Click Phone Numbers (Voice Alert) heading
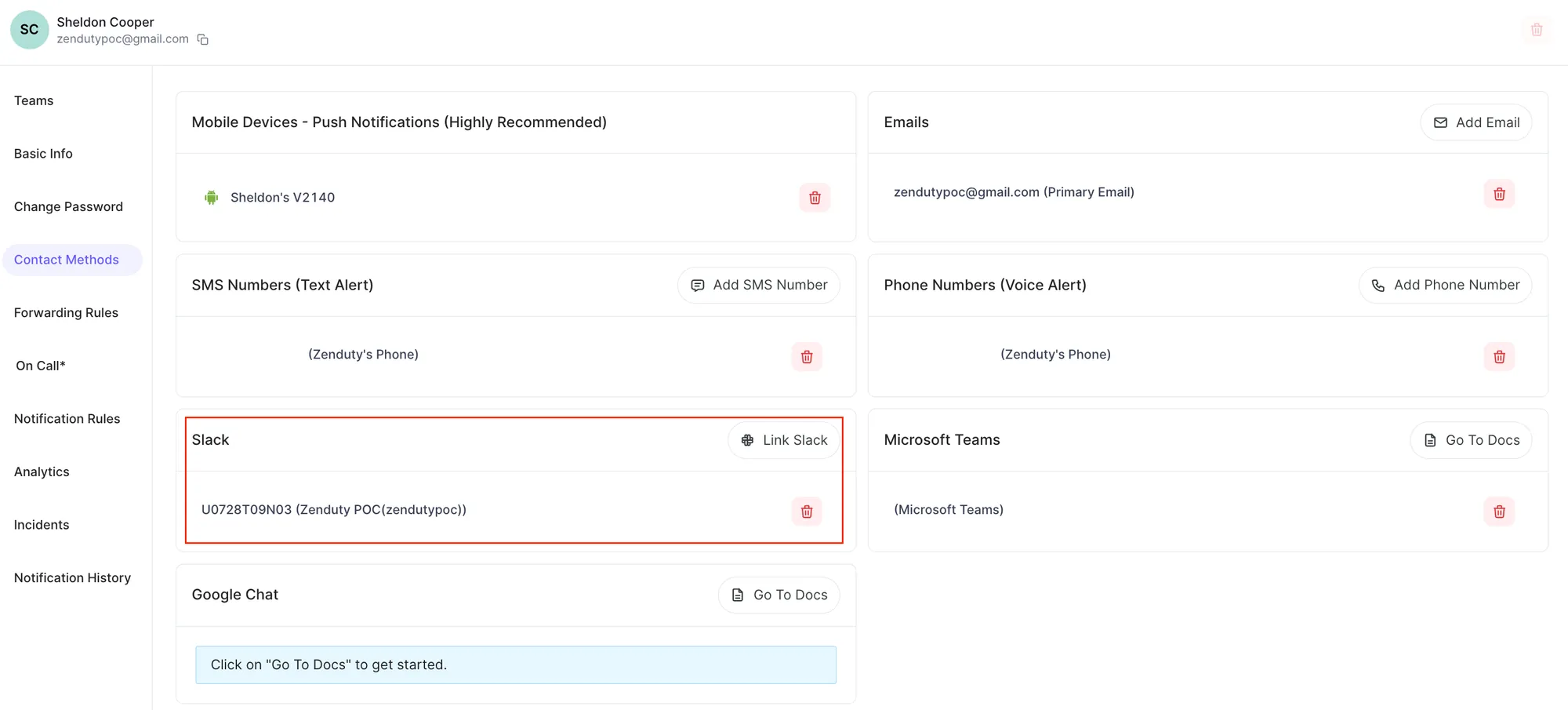1568x710 pixels. (985, 286)
